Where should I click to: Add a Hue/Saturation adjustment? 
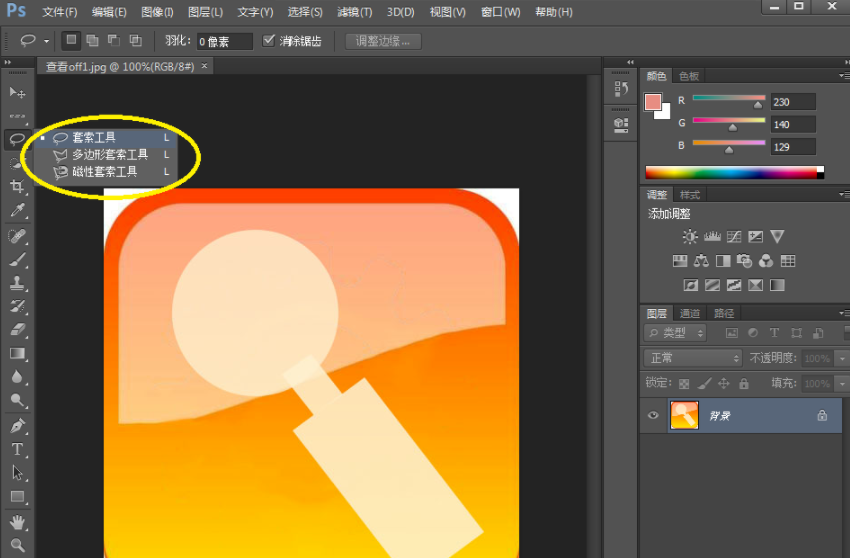[x=680, y=261]
